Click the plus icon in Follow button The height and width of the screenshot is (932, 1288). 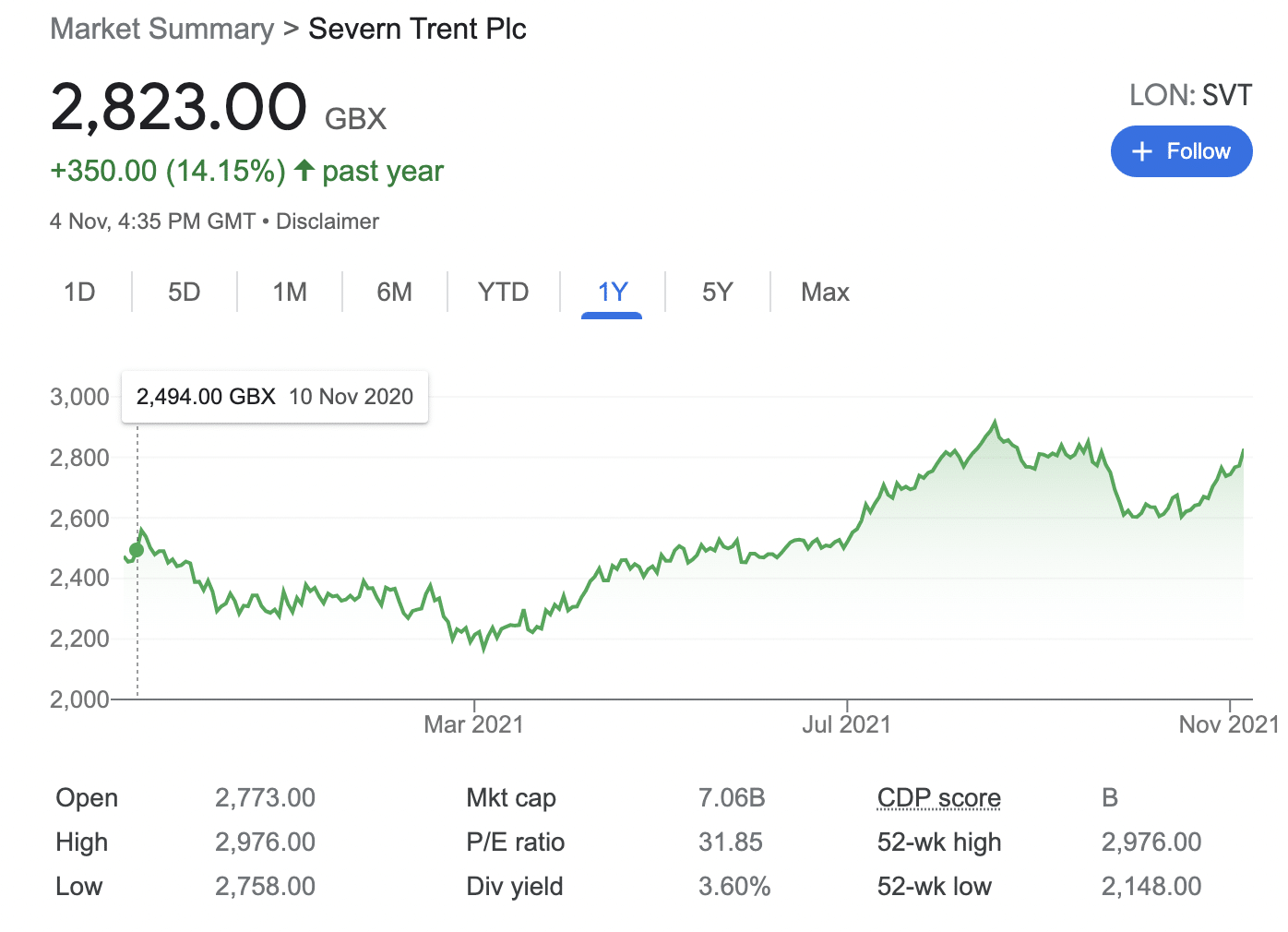click(1142, 151)
